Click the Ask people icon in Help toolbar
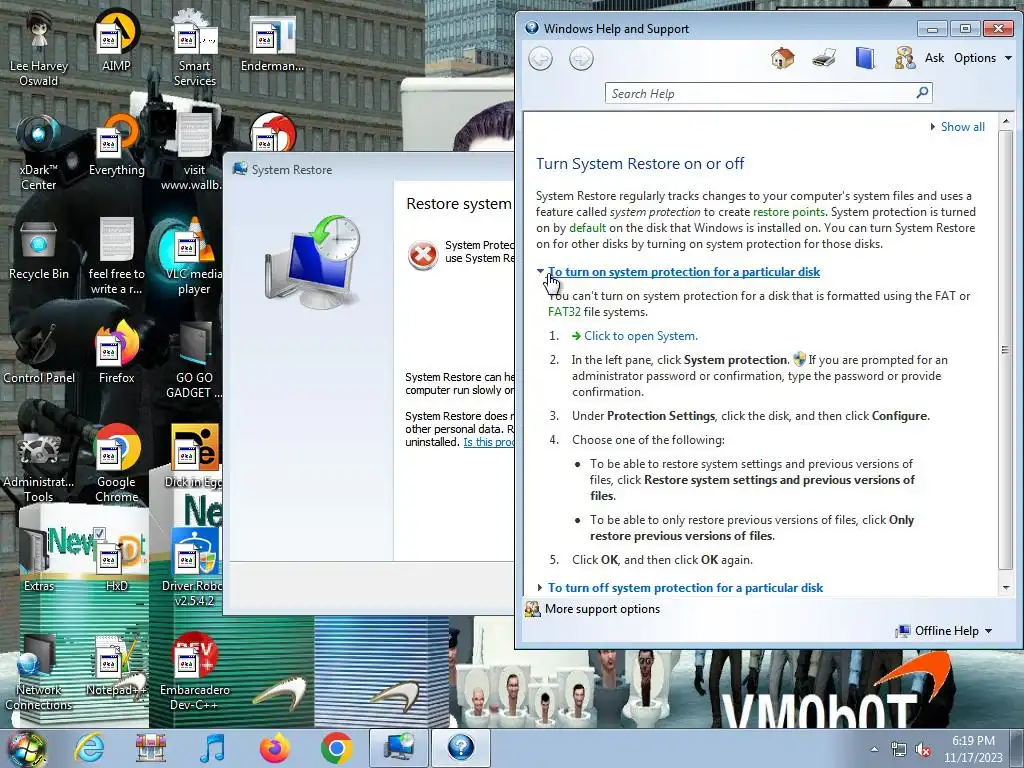The width and height of the screenshot is (1024, 768). pos(905,58)
